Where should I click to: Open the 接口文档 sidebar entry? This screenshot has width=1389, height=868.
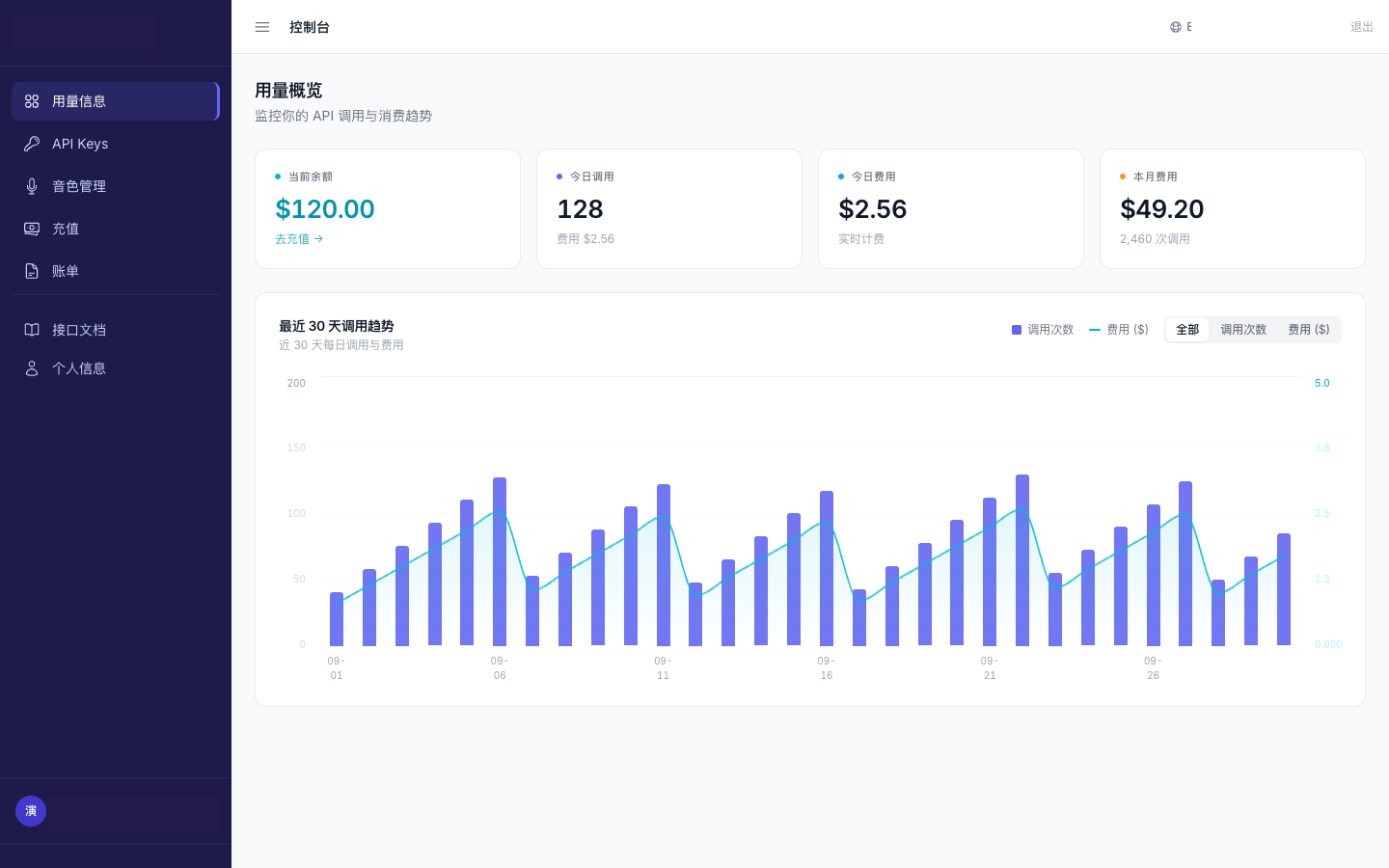pyautogui.click(x=116, y=330)
